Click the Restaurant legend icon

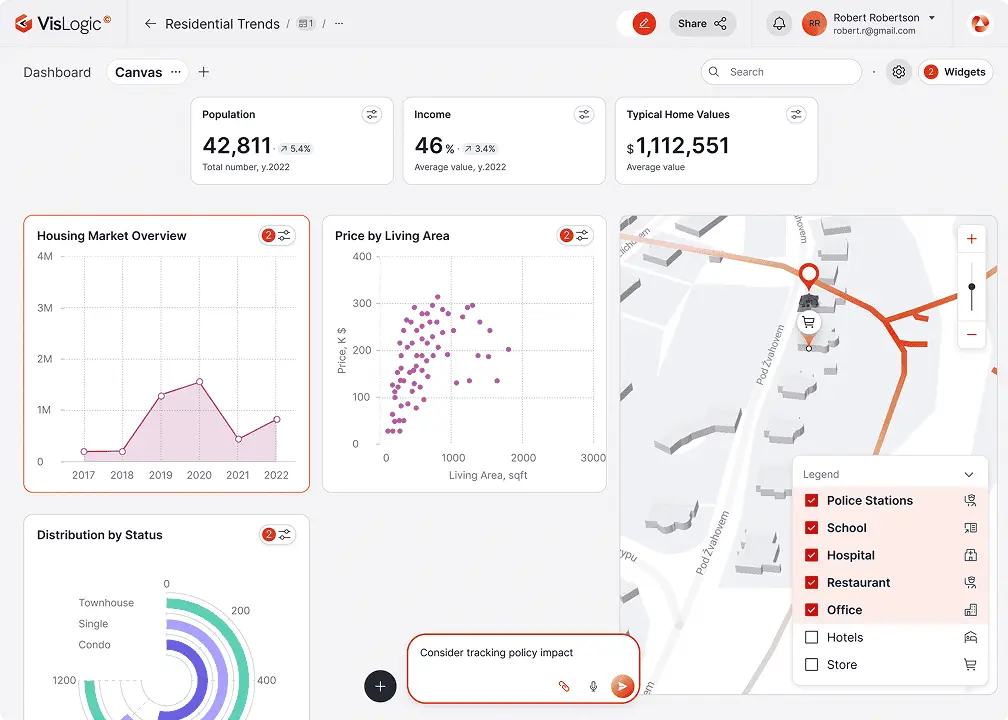tap(971, 582)
